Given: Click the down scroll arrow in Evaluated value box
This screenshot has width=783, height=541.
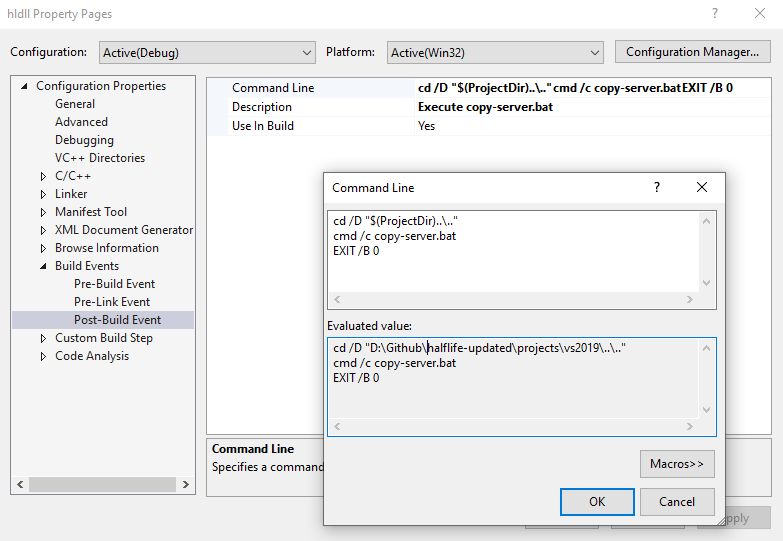Looking at the screenshot, I should click(x=706, y=410).
